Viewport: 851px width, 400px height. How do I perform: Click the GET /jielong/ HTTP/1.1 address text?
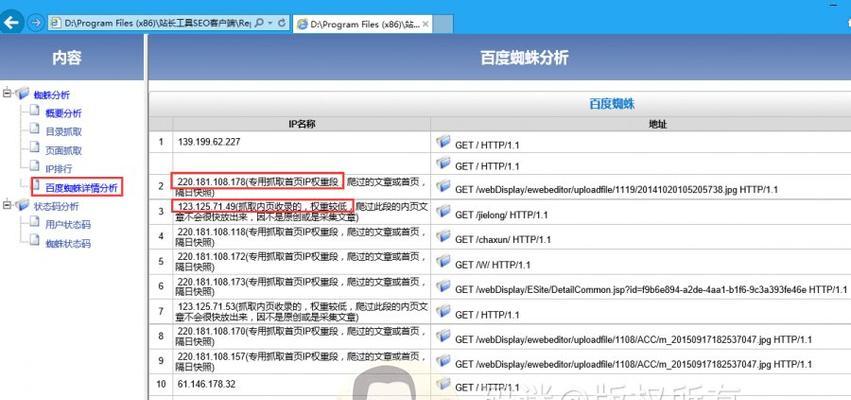[501, 215]
